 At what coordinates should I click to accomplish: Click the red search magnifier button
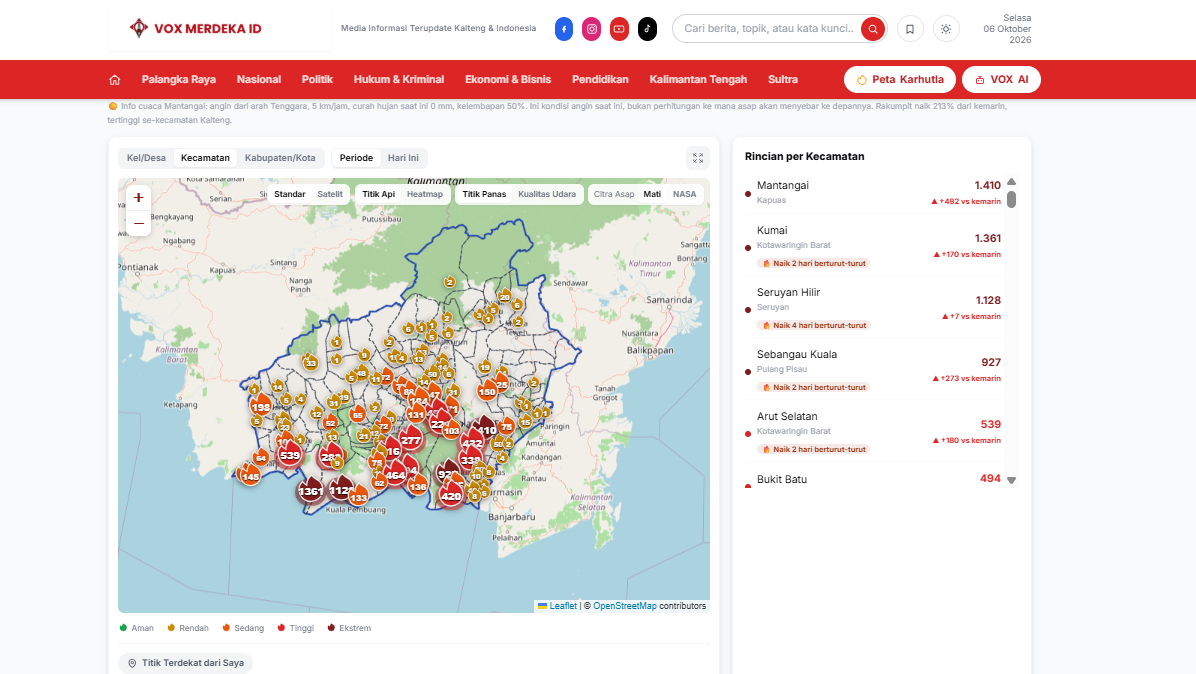tap(873, 29)
